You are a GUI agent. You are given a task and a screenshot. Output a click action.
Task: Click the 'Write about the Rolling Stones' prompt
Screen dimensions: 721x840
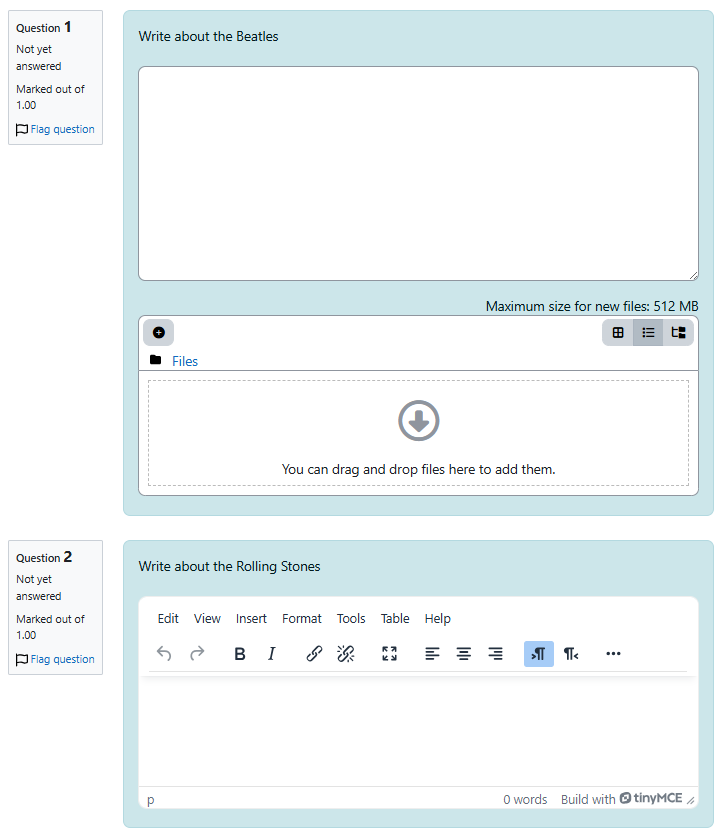(x=229, y=567)
